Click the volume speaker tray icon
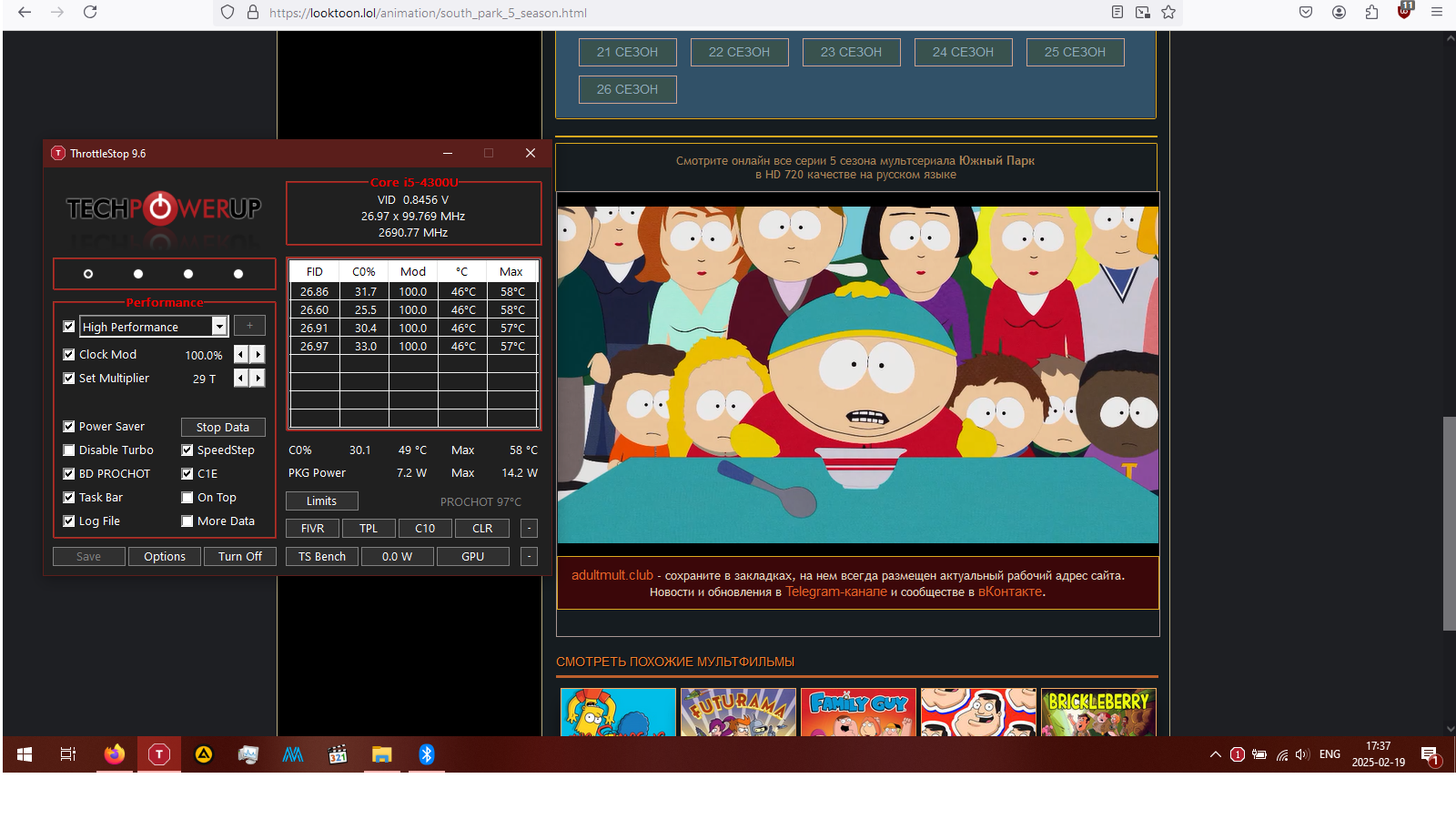 1302,754
